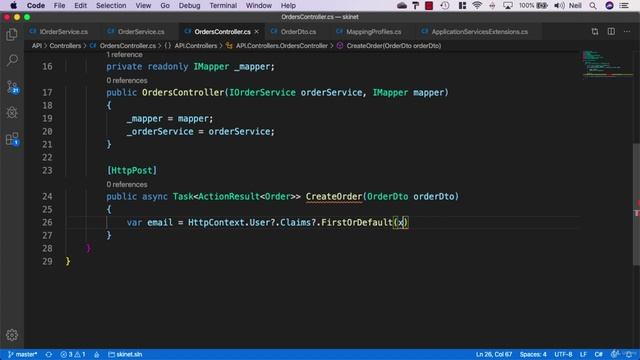
Task: Open the Manage gear at sidebar bottom
Action: click(12, 335)
